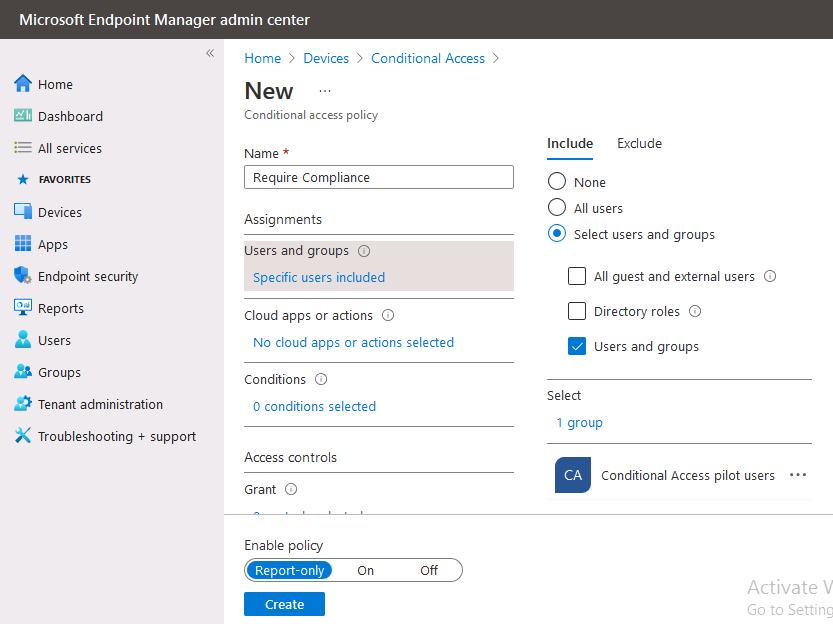
Task: Click the Home house icon in sidebar
Action: [23, 84]
